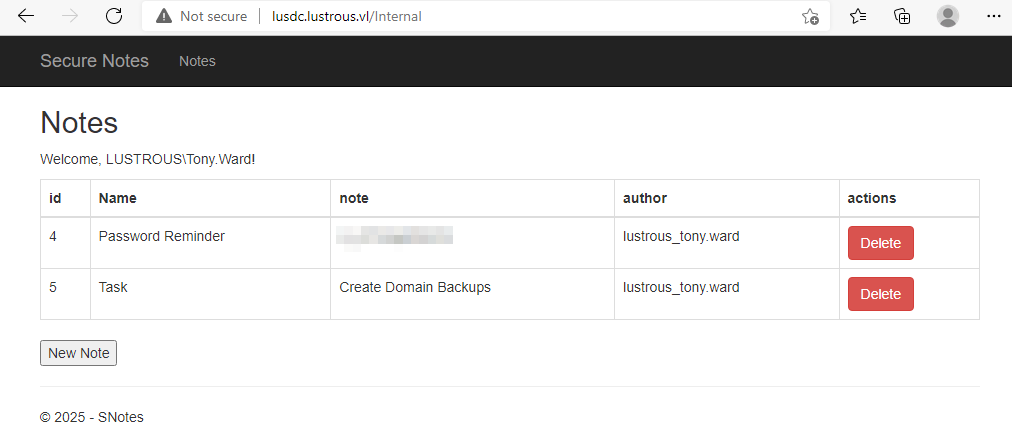Open the Collections icon
The height and width of the screenshot is (435, 1012).
pyautogui.click(x=902, y=16)
